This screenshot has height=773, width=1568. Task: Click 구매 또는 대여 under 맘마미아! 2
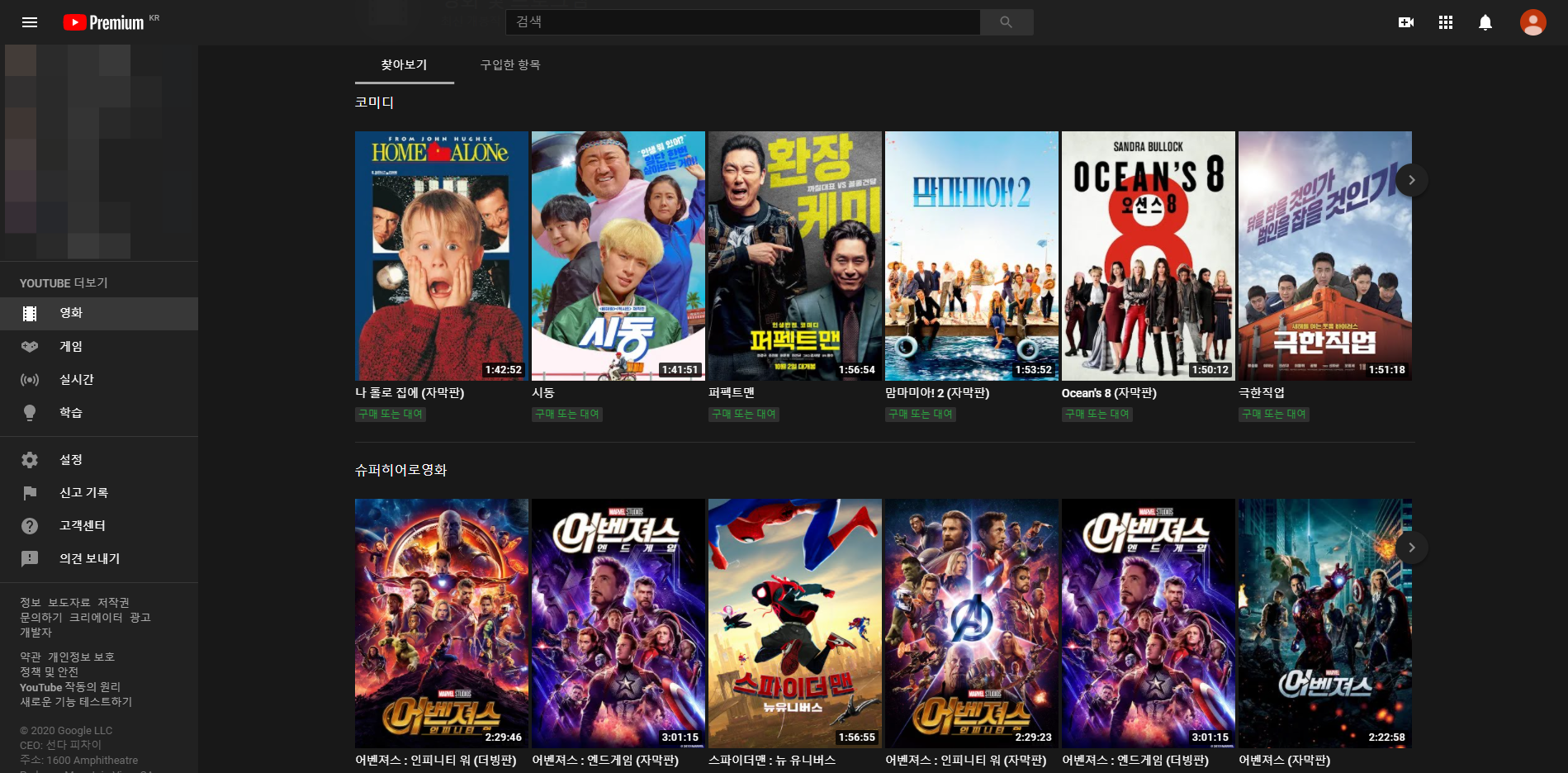tap(921, 414)
